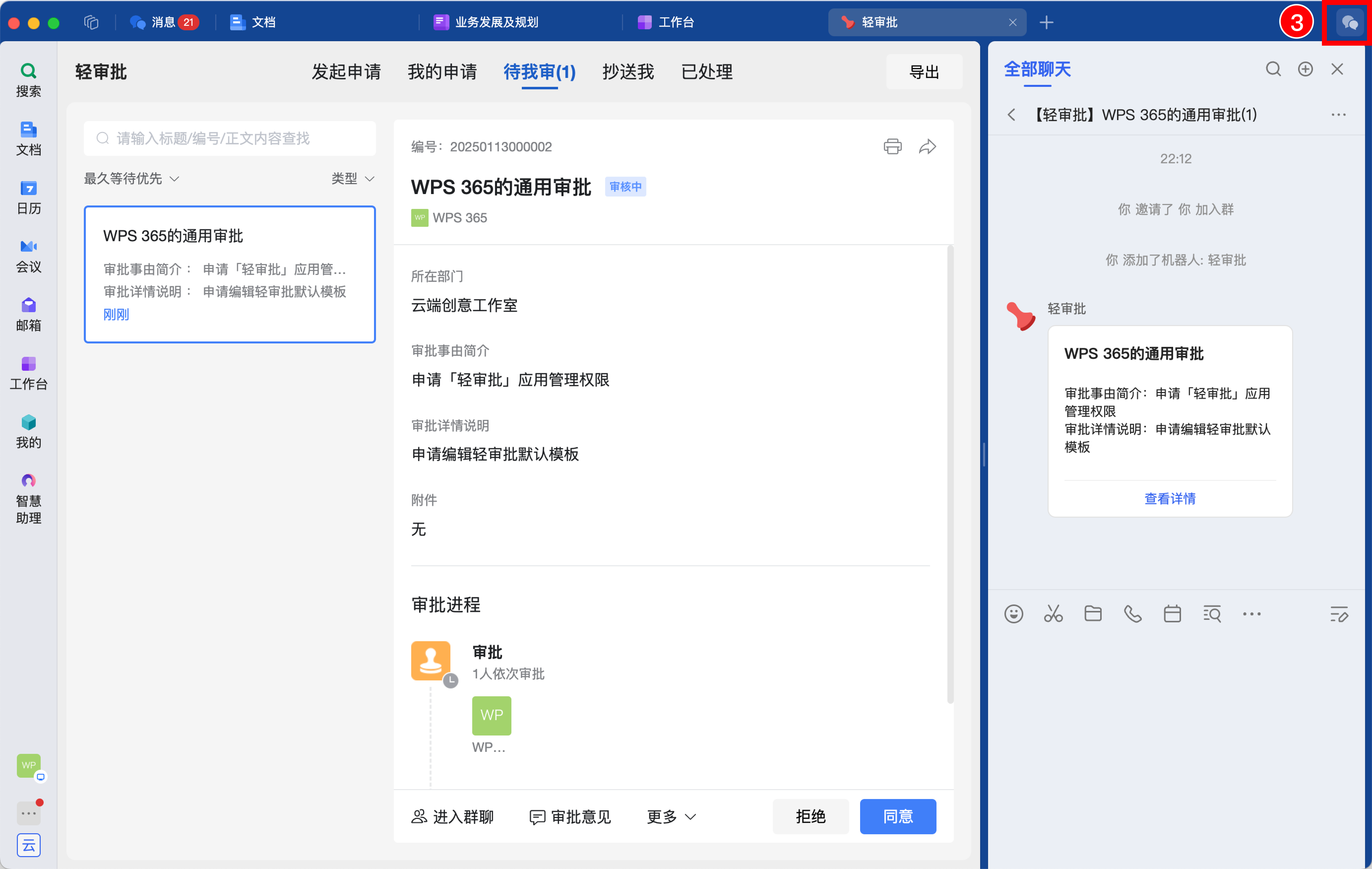Add a new tab with plus button
This screenshot has width=1372, height=869.
click(1046, 22)
